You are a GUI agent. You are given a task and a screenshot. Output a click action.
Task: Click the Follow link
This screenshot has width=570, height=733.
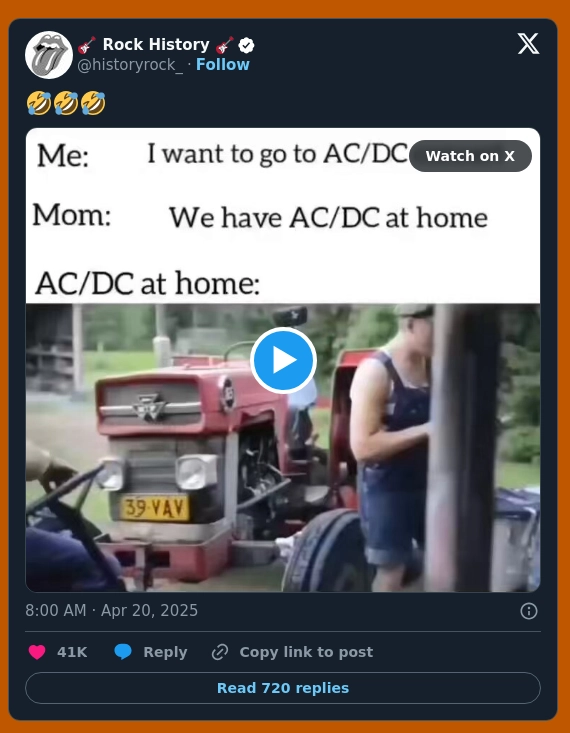(x=223, y=65)
